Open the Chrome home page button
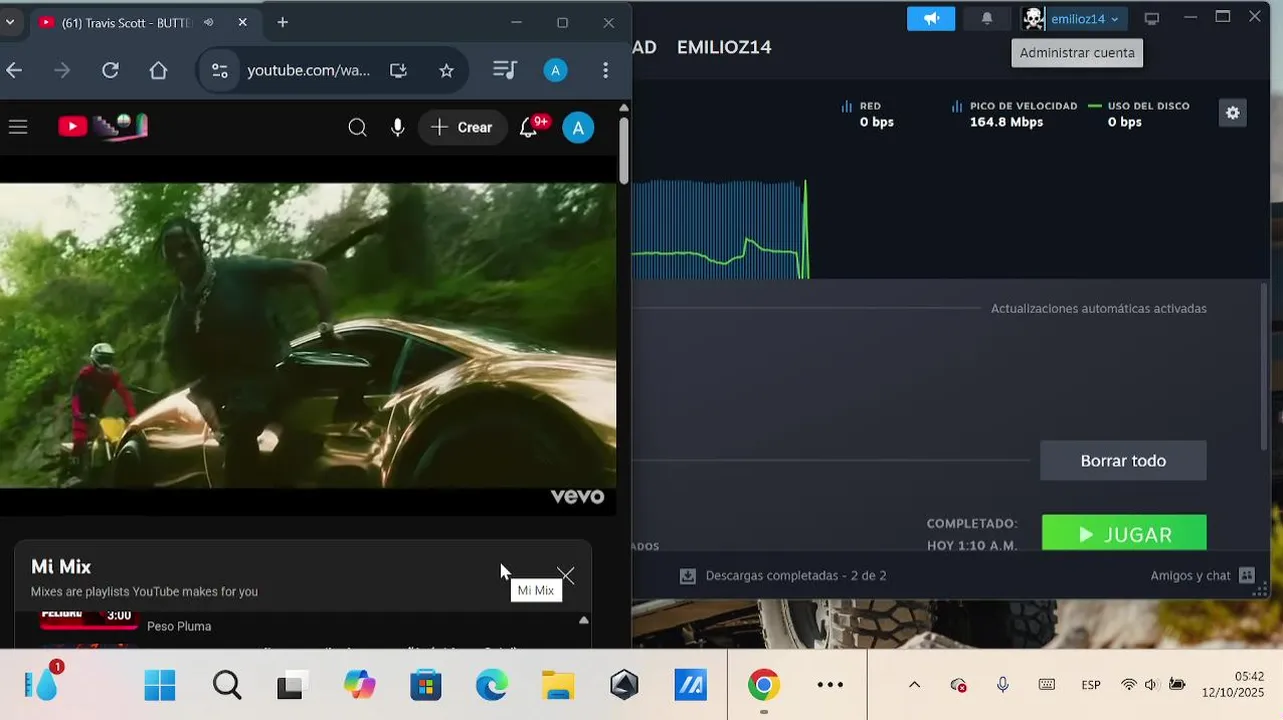The width and height of the screenshot is (1283, 720). tap(158, 70)
